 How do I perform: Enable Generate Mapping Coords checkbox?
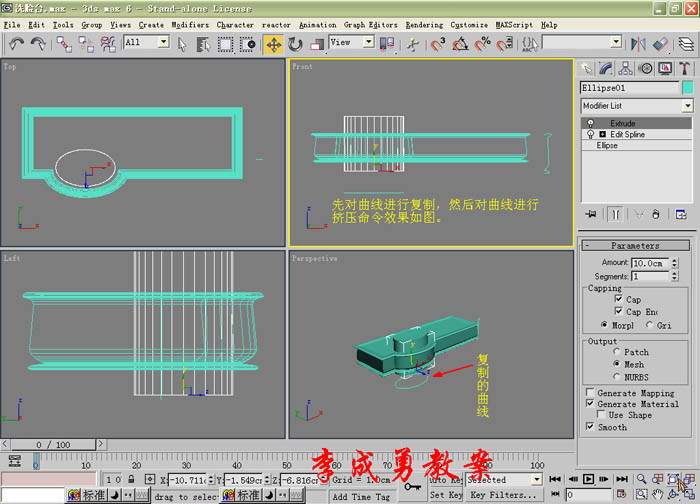point(590,392)
